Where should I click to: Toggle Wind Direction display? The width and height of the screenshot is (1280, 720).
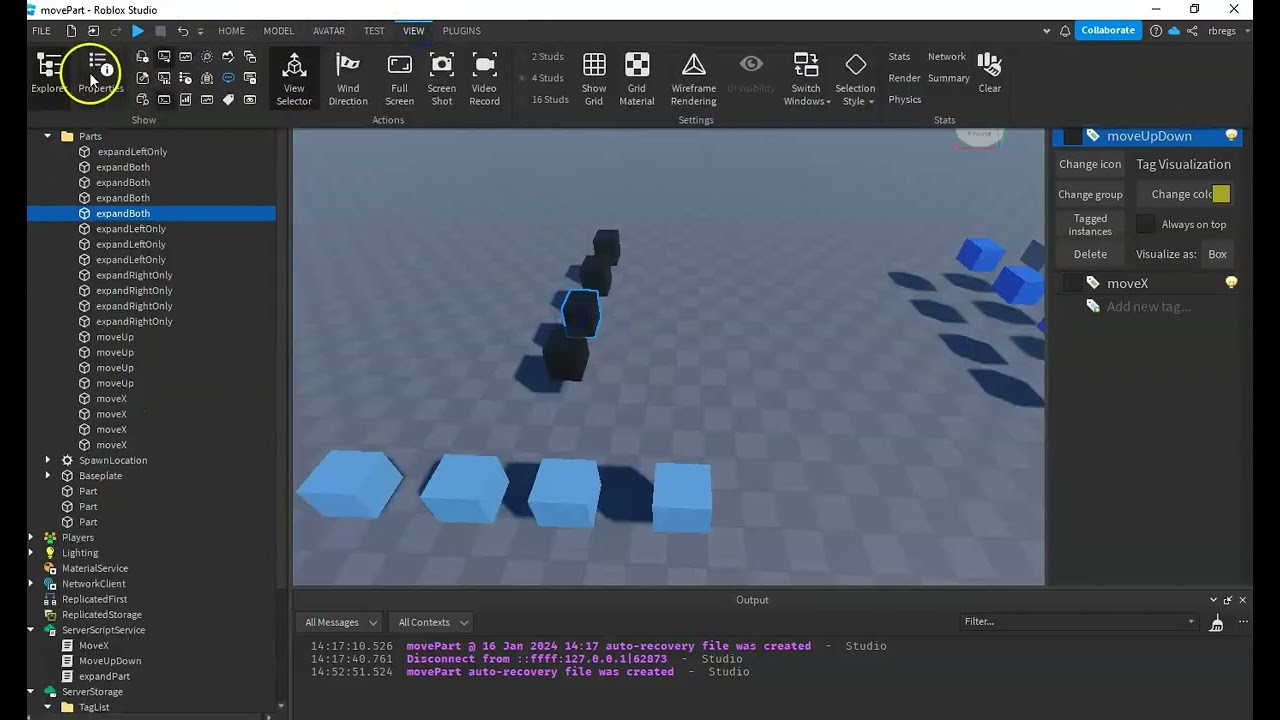(x=348, y=79)
